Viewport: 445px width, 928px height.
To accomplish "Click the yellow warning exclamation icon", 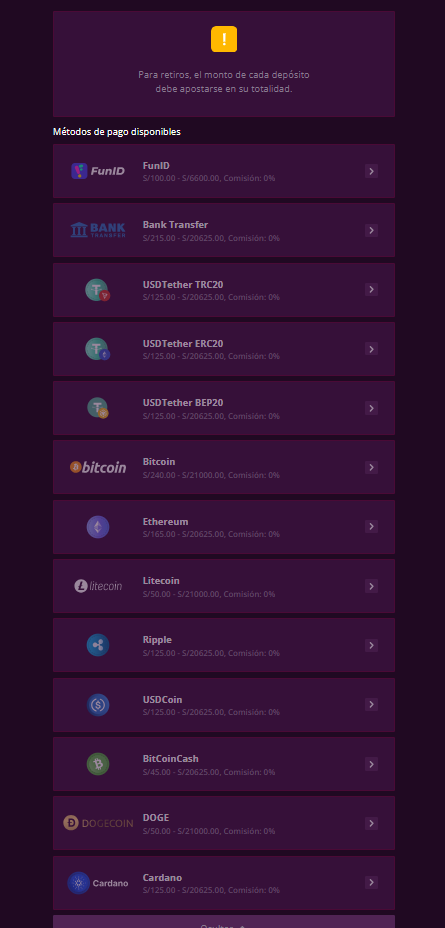I will click(x=224, y=40).
